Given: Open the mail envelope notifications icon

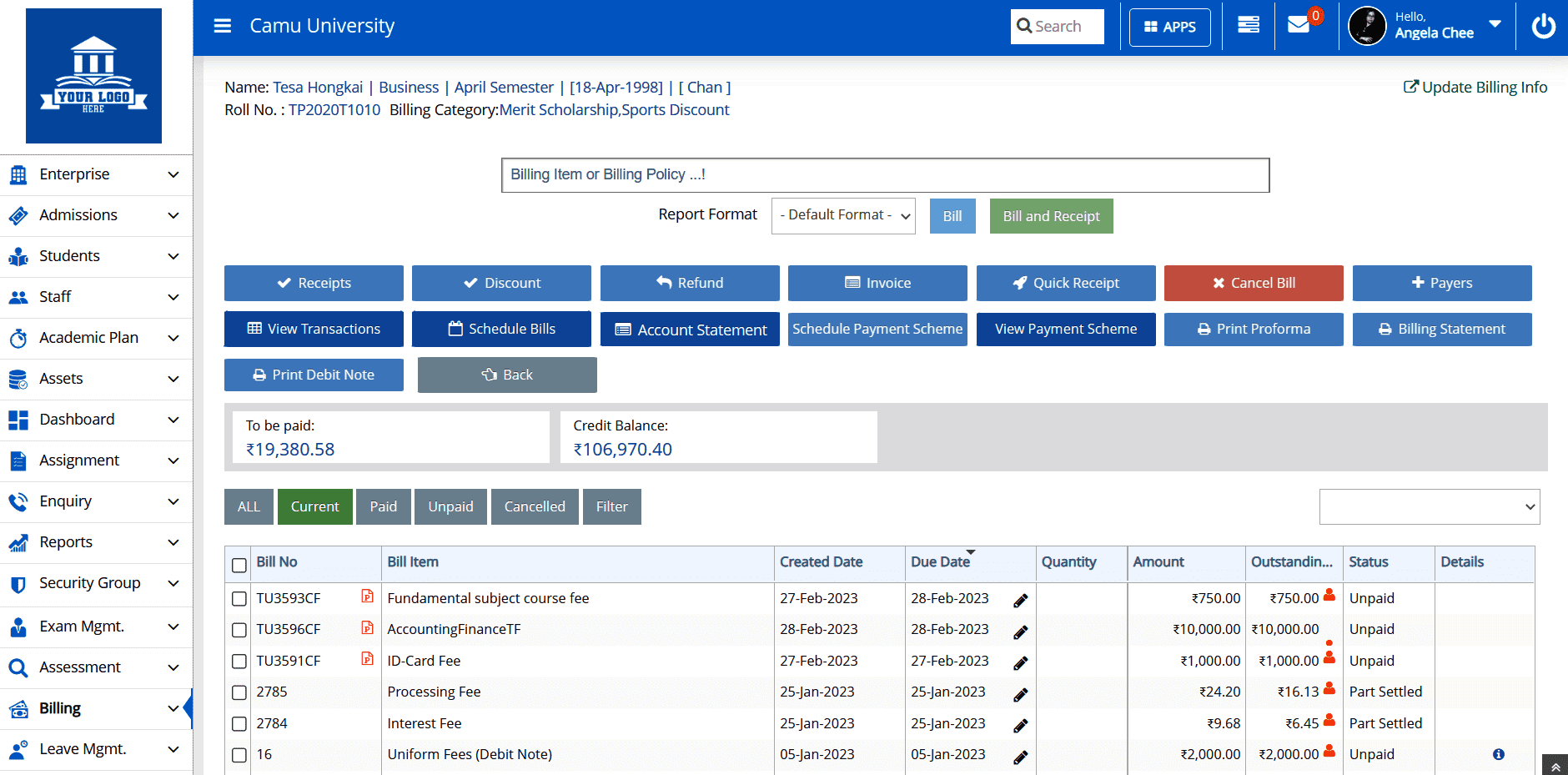Looking at the screenshot, I should (1299, 25).
